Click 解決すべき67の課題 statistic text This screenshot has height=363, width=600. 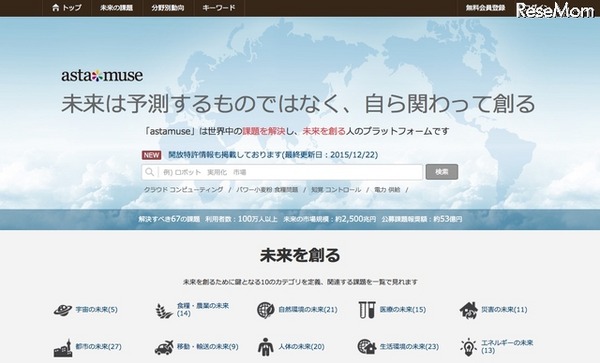click(169, 219)
